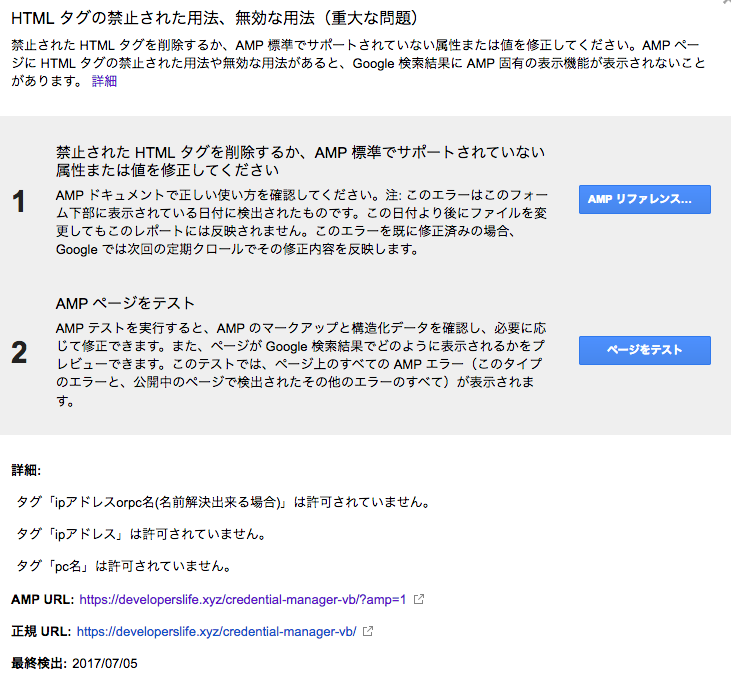The image size is (731, 682).
Task: Open external-link icon beside the AMP URL
Action: click(419, 600)
